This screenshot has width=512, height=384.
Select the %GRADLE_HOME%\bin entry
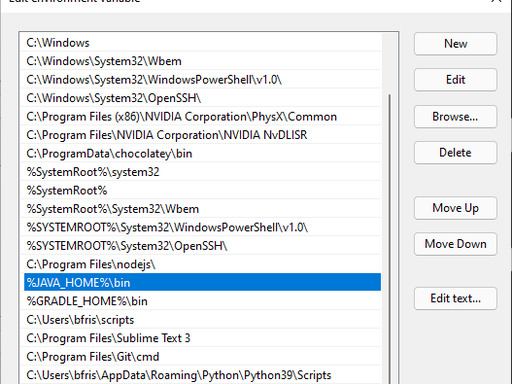click(x=202, y=301)
